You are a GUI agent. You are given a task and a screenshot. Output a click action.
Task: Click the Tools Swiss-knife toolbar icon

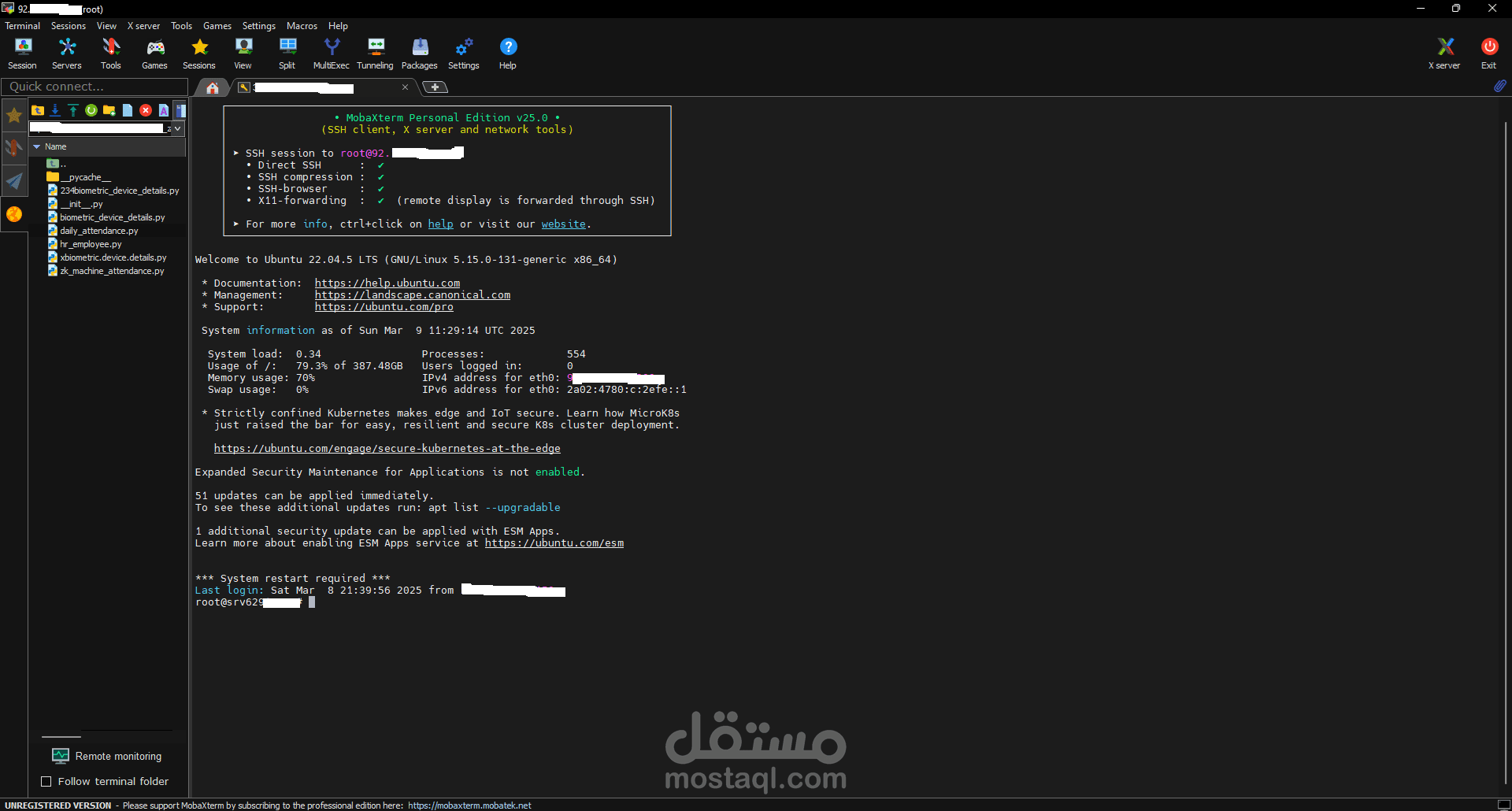coord(111,54)
